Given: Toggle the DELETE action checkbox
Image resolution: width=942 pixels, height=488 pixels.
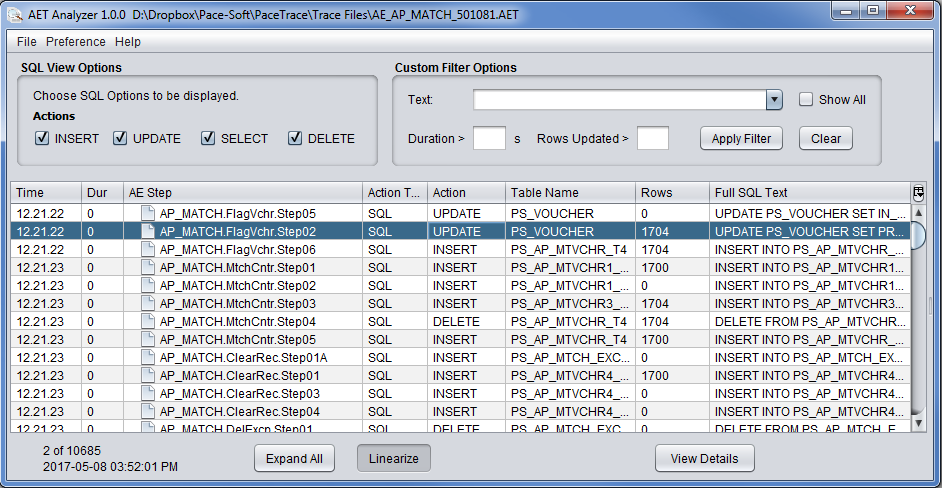Looking at the screenshot, I should (x=295, y=139).
